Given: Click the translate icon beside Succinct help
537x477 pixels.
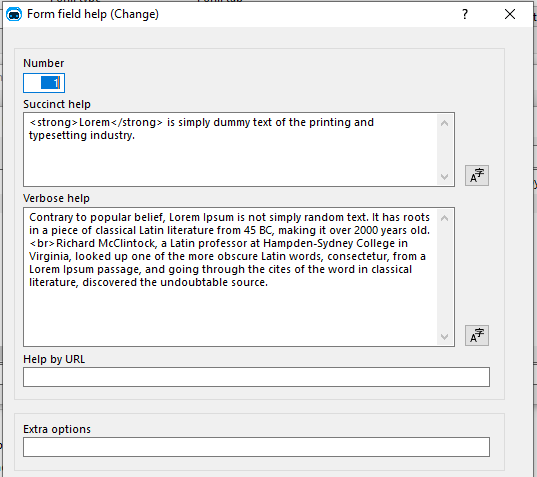Looking at the screenshot, I should pyautogui.click(x=476, y=176).
